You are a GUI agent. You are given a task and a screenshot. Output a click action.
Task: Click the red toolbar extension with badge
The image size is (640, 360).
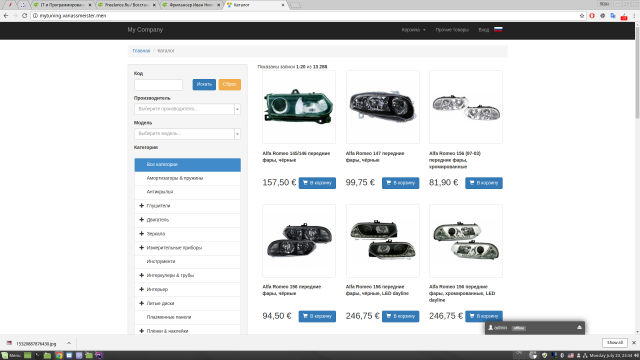click(624, 16)
